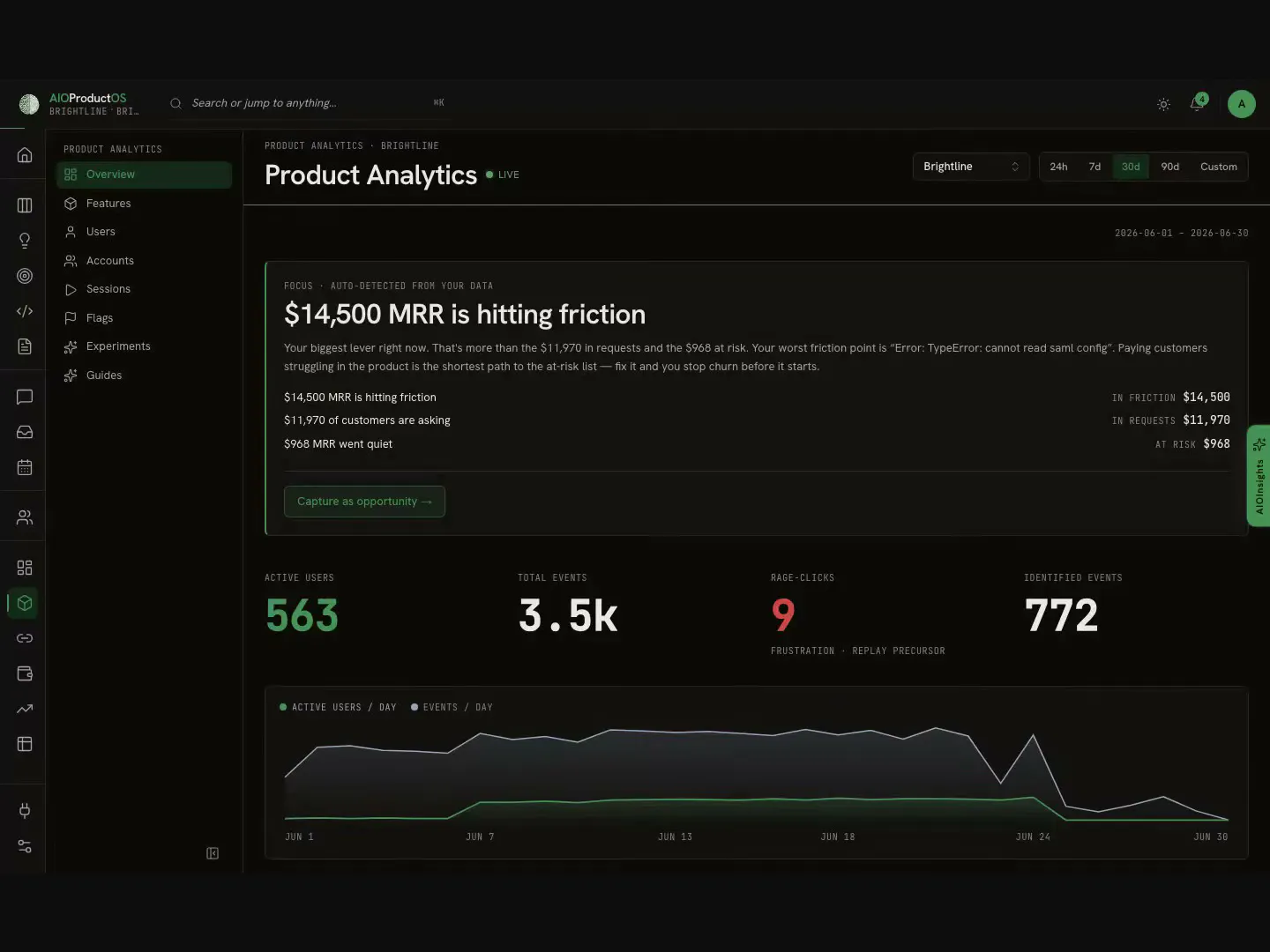Viewport: 1270px width, 952px height.
Task: Click '$11,970 of customers are asking' row
Action: click(757, 420)
